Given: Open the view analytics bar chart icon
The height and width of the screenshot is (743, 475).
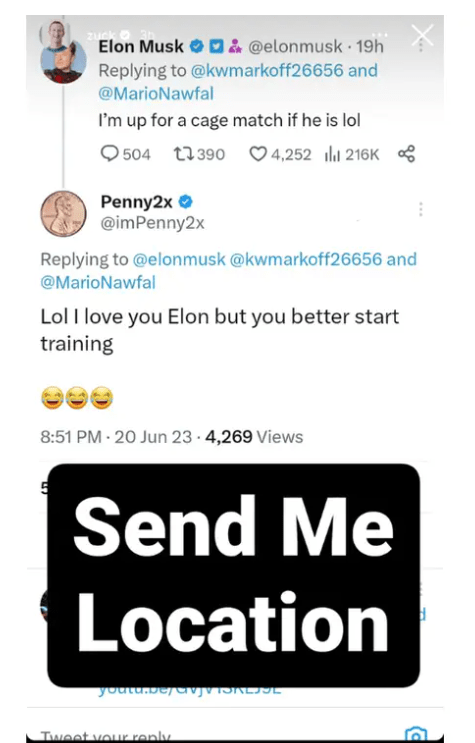Looking at the screenshot, I should [332, 154].
